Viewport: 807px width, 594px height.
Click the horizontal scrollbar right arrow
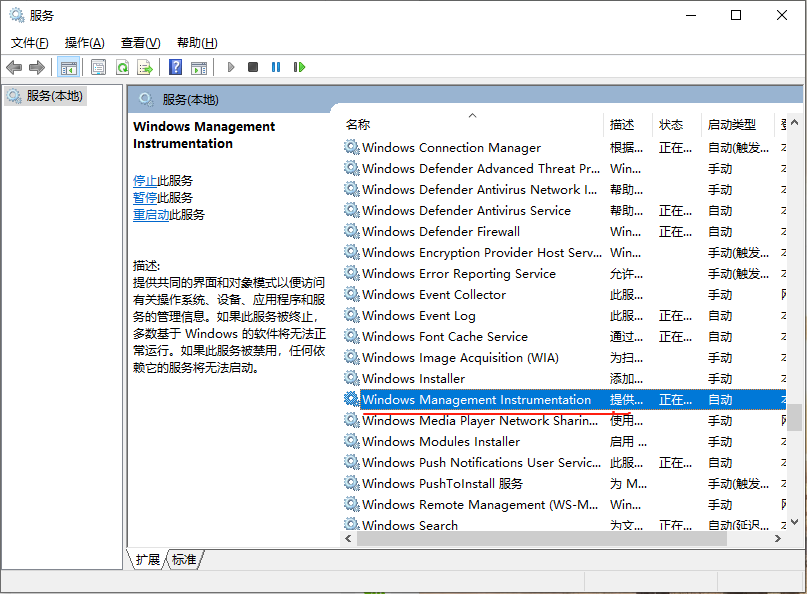pos(778,538)
